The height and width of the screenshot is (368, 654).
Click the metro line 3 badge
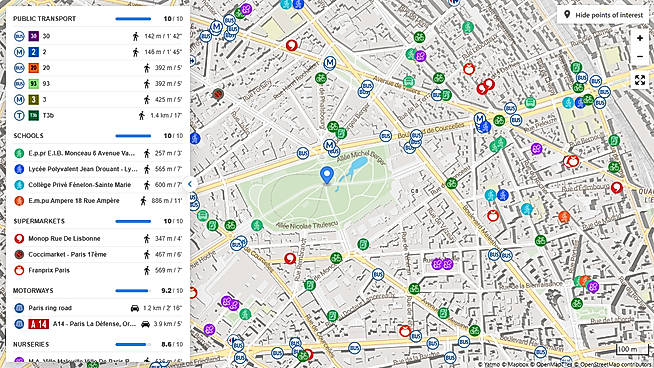coord(34,99)
